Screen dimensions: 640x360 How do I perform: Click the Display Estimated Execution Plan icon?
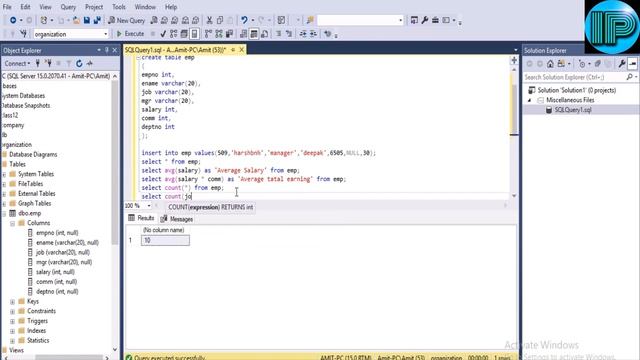pyautogui.click(x=173, y=34)
